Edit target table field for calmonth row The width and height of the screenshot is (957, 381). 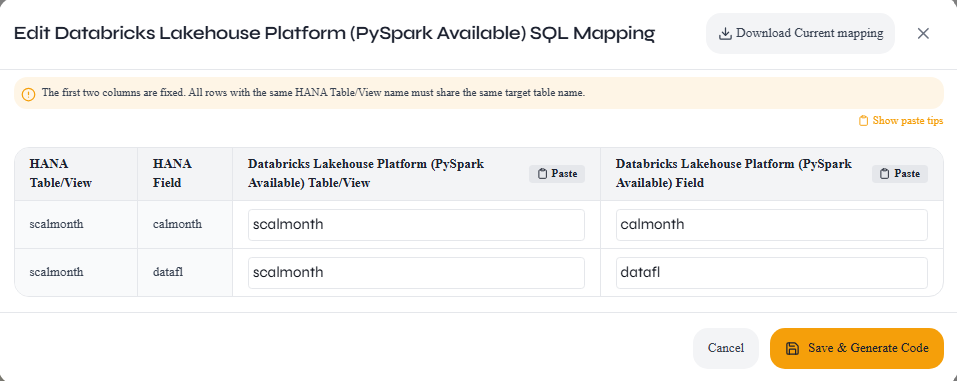416,225
